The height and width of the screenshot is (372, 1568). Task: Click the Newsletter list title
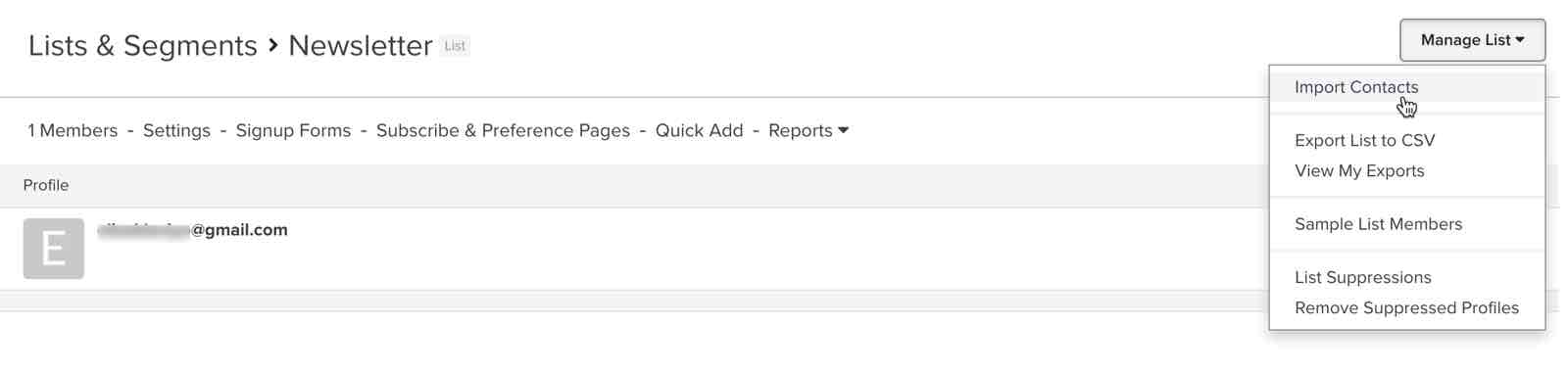[x=360, y=45]
